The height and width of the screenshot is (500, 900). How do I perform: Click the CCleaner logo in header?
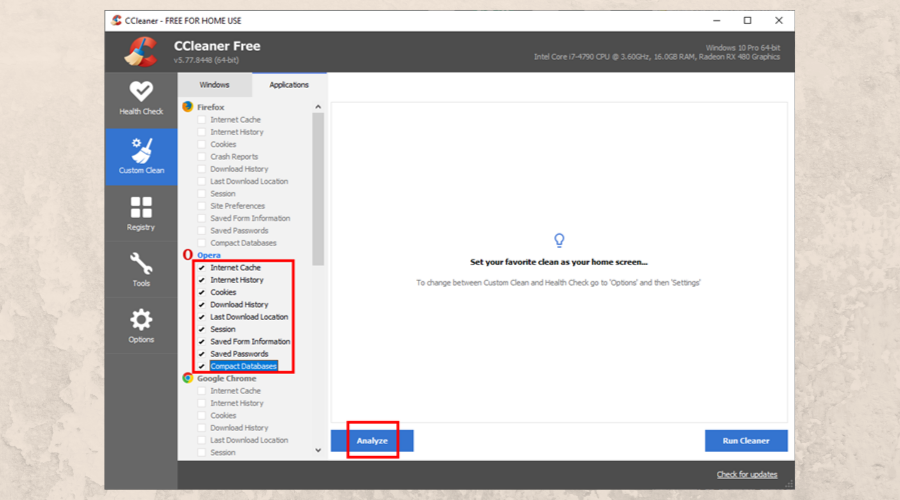(141, 52)
